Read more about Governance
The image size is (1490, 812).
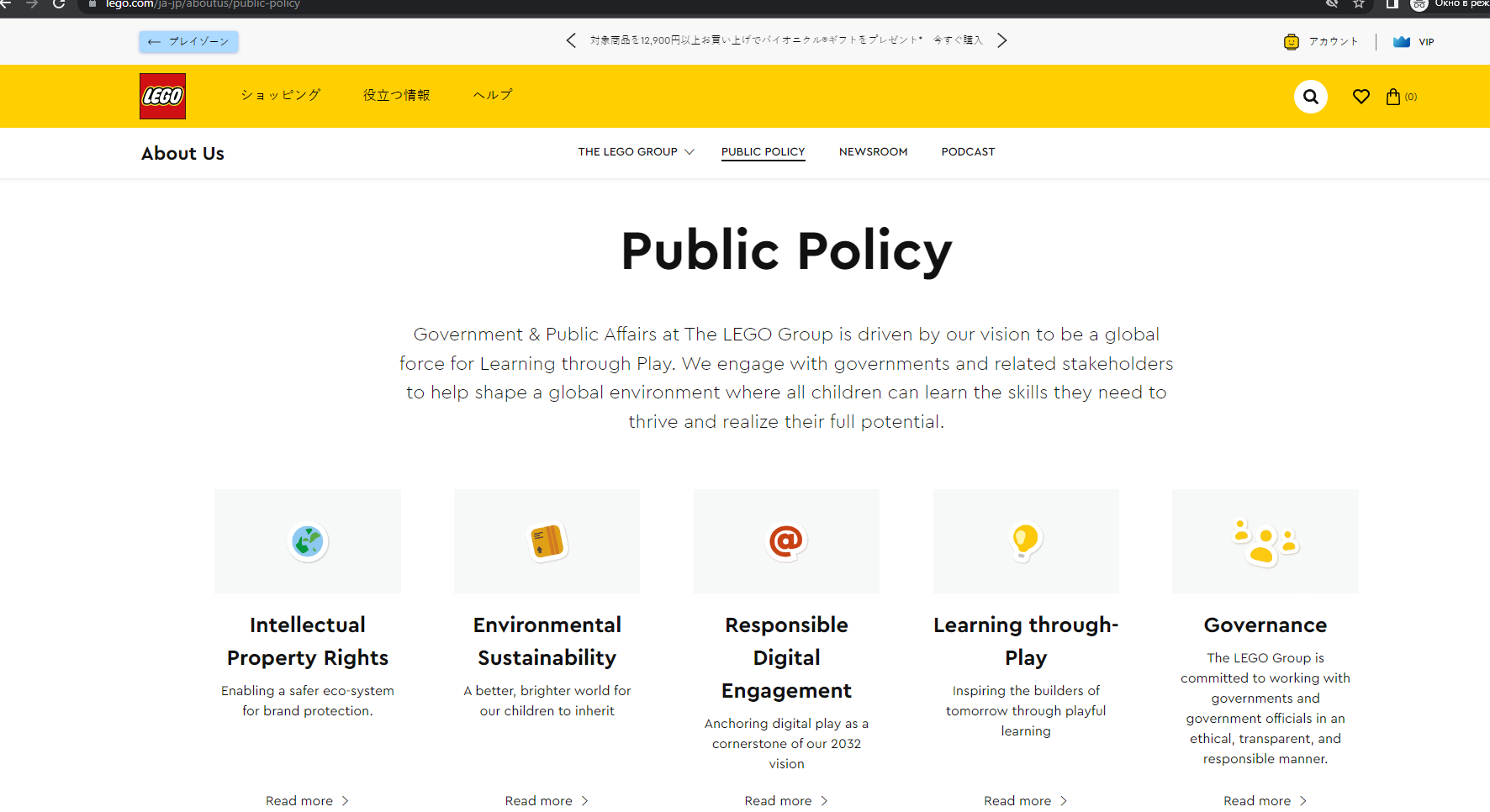[1265, 801]
